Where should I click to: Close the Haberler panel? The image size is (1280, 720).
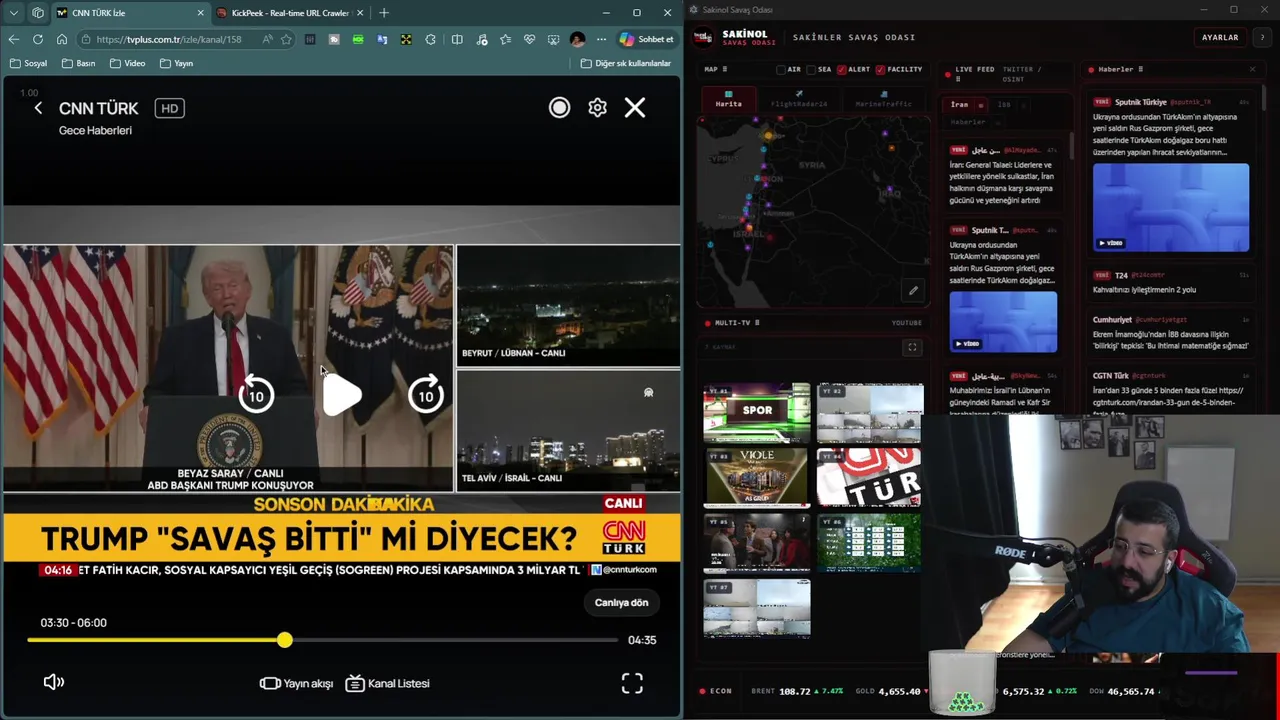1252,69
